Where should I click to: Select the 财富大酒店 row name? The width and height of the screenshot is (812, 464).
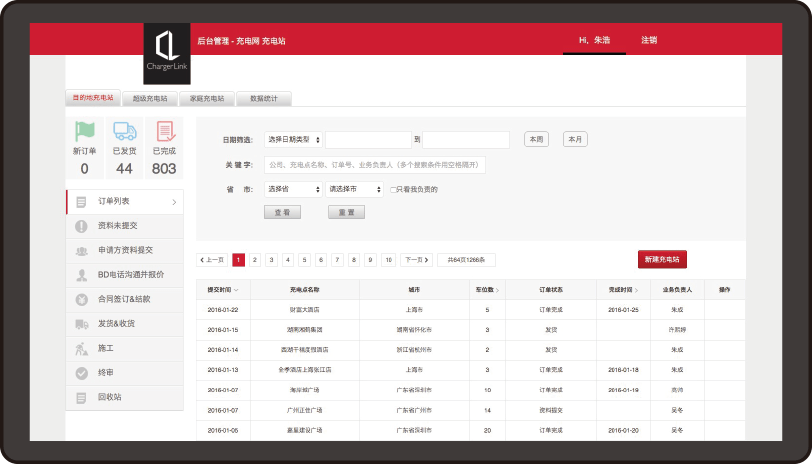coord(304,310)
